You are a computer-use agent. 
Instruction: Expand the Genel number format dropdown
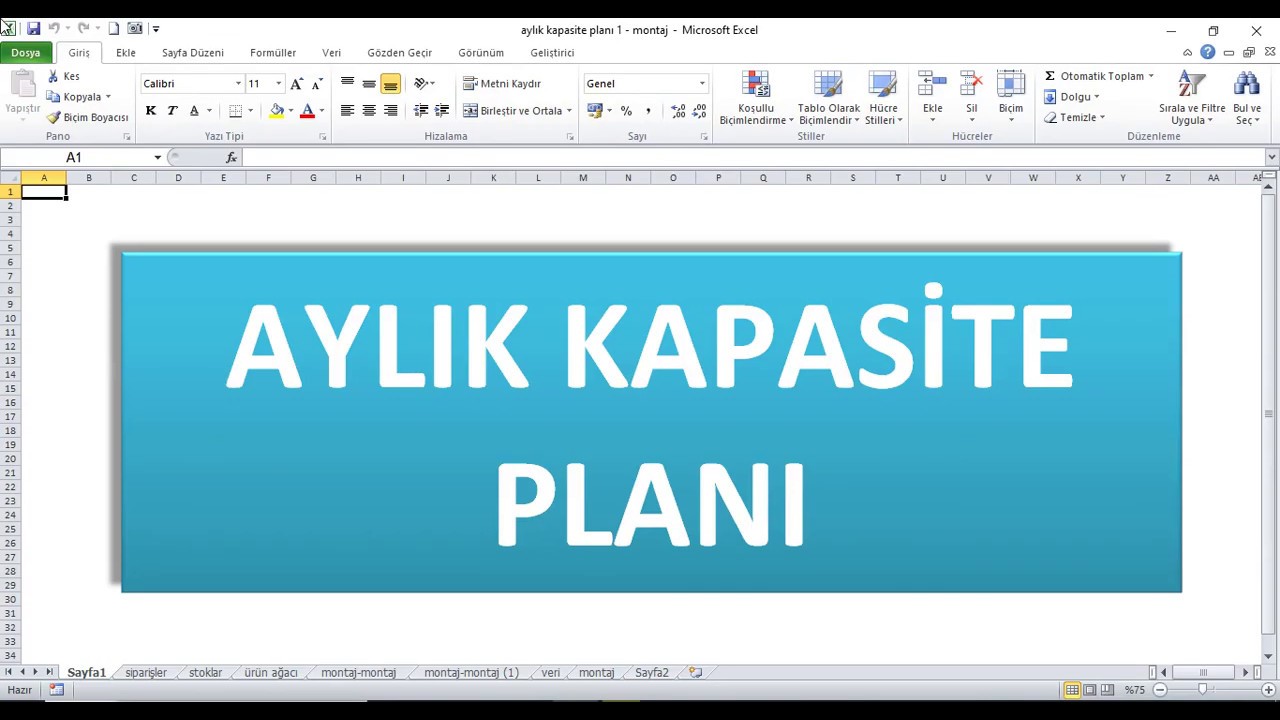(702, 84)
